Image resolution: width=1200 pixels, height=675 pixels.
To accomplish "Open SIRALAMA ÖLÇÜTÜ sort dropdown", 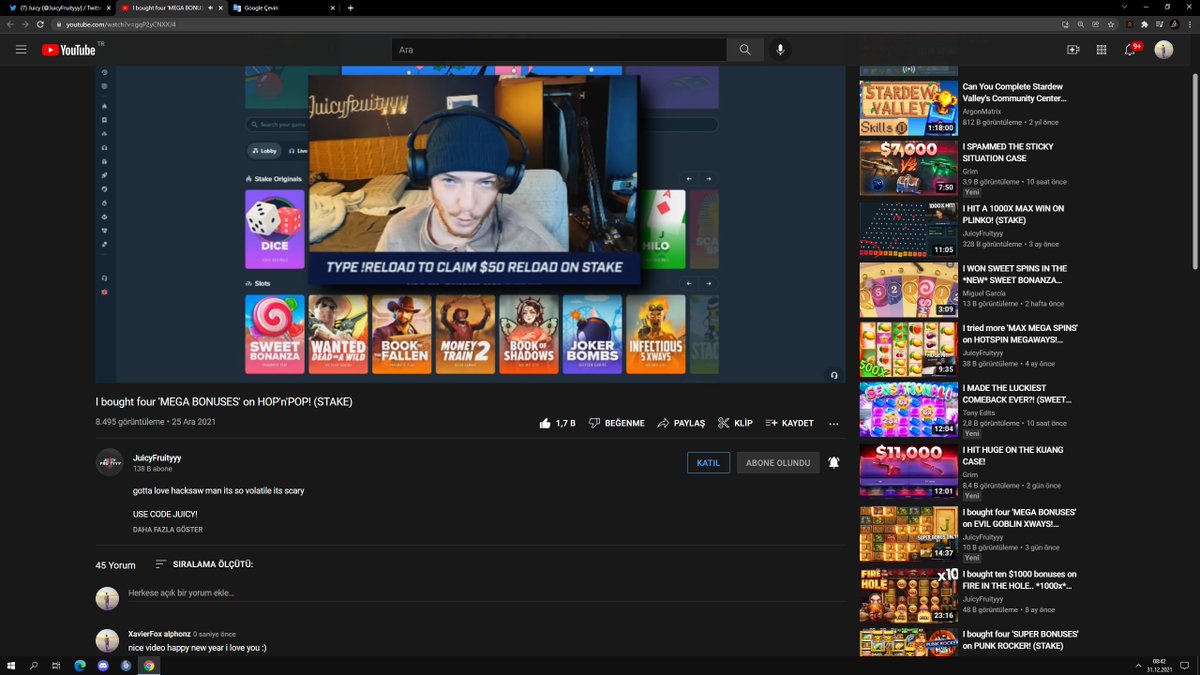I will point(204,564).
